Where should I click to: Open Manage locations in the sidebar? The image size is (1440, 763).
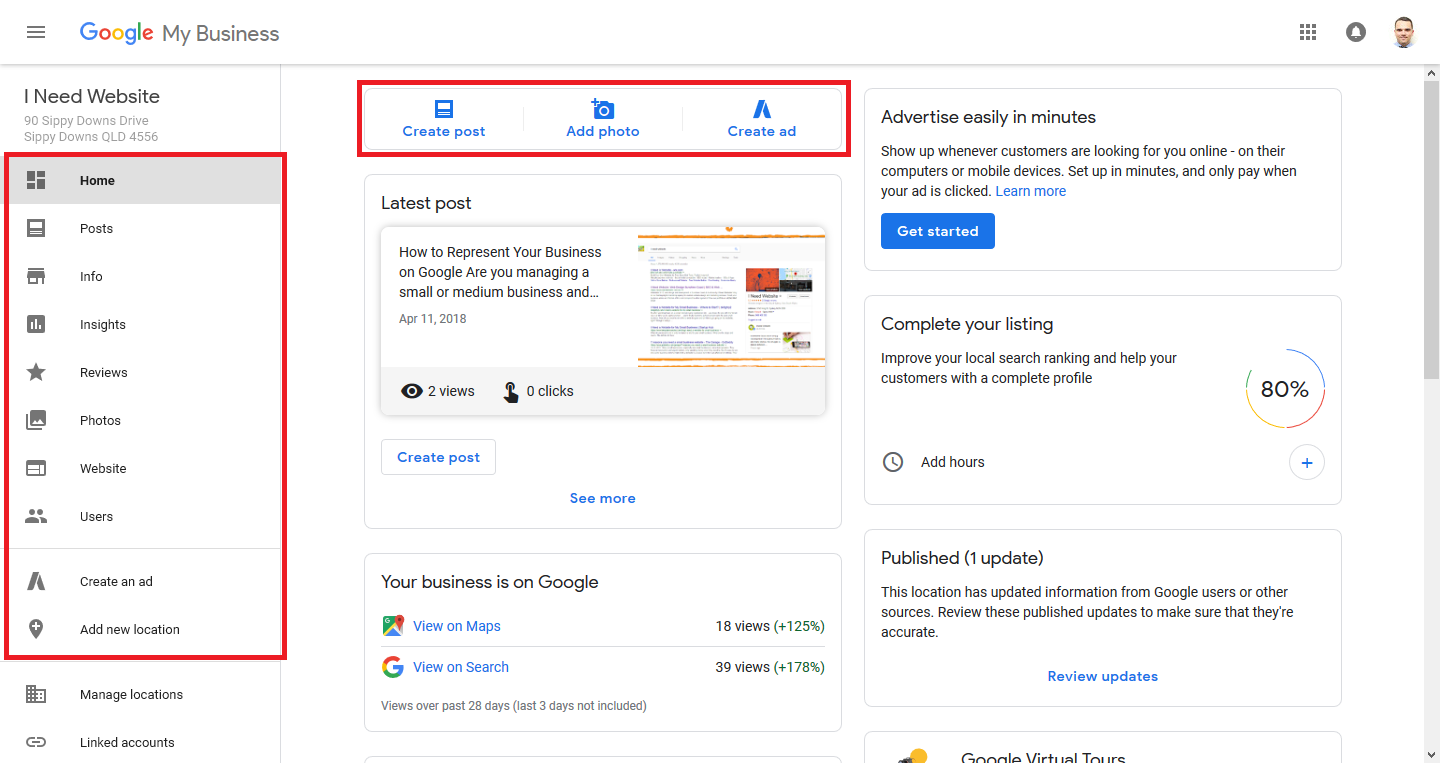pos(131,695)
